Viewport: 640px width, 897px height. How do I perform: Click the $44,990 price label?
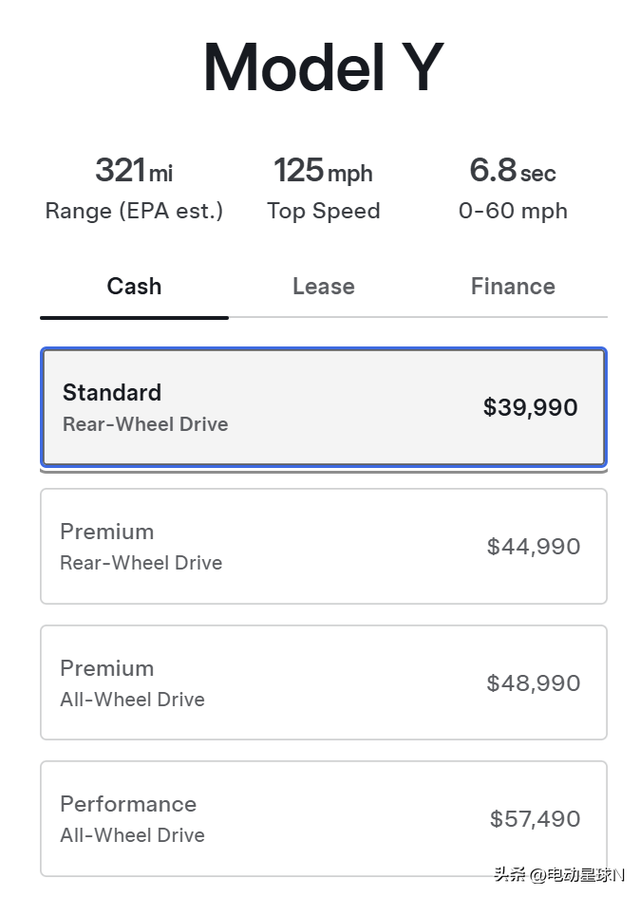533,546
